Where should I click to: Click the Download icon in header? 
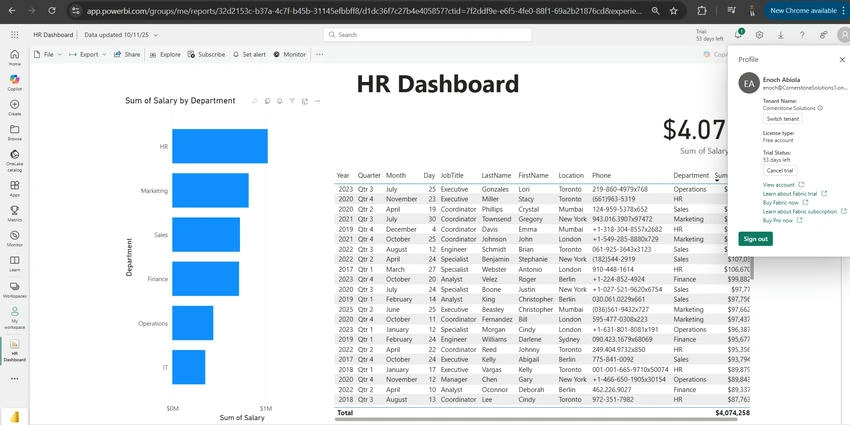pos(781,35)
